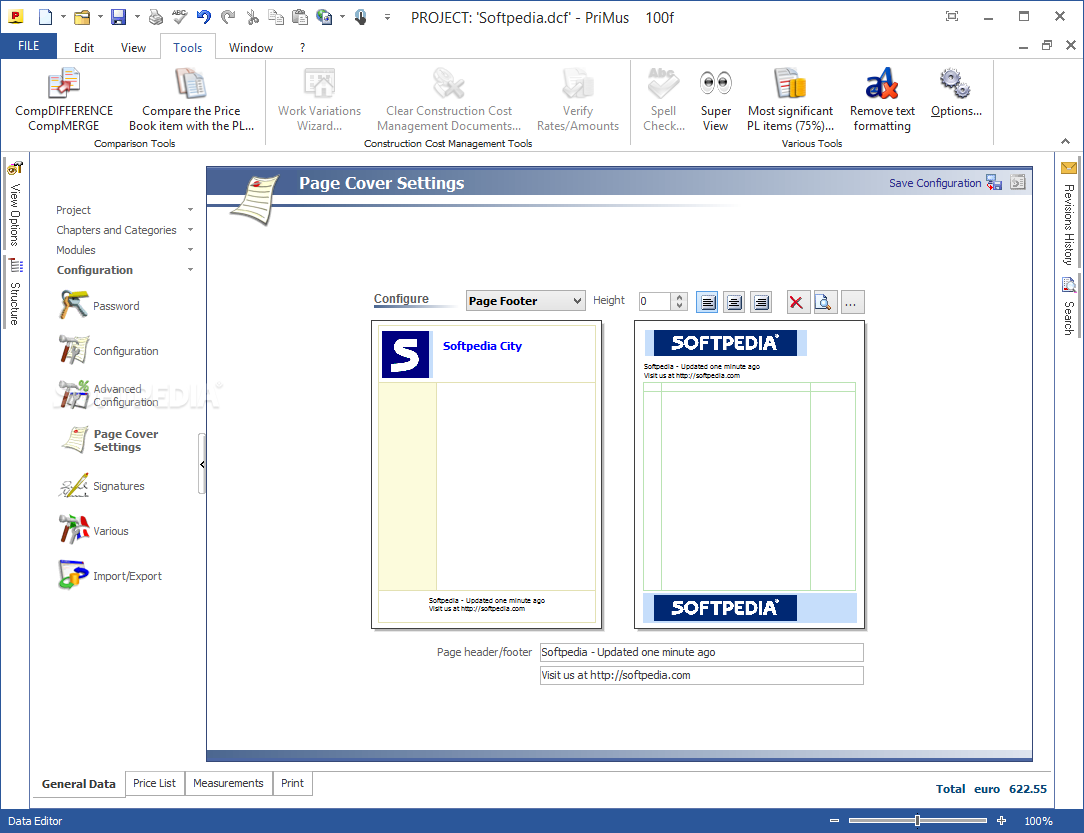
Task: Click the touch mode hand icon
Action: [360, 17]
